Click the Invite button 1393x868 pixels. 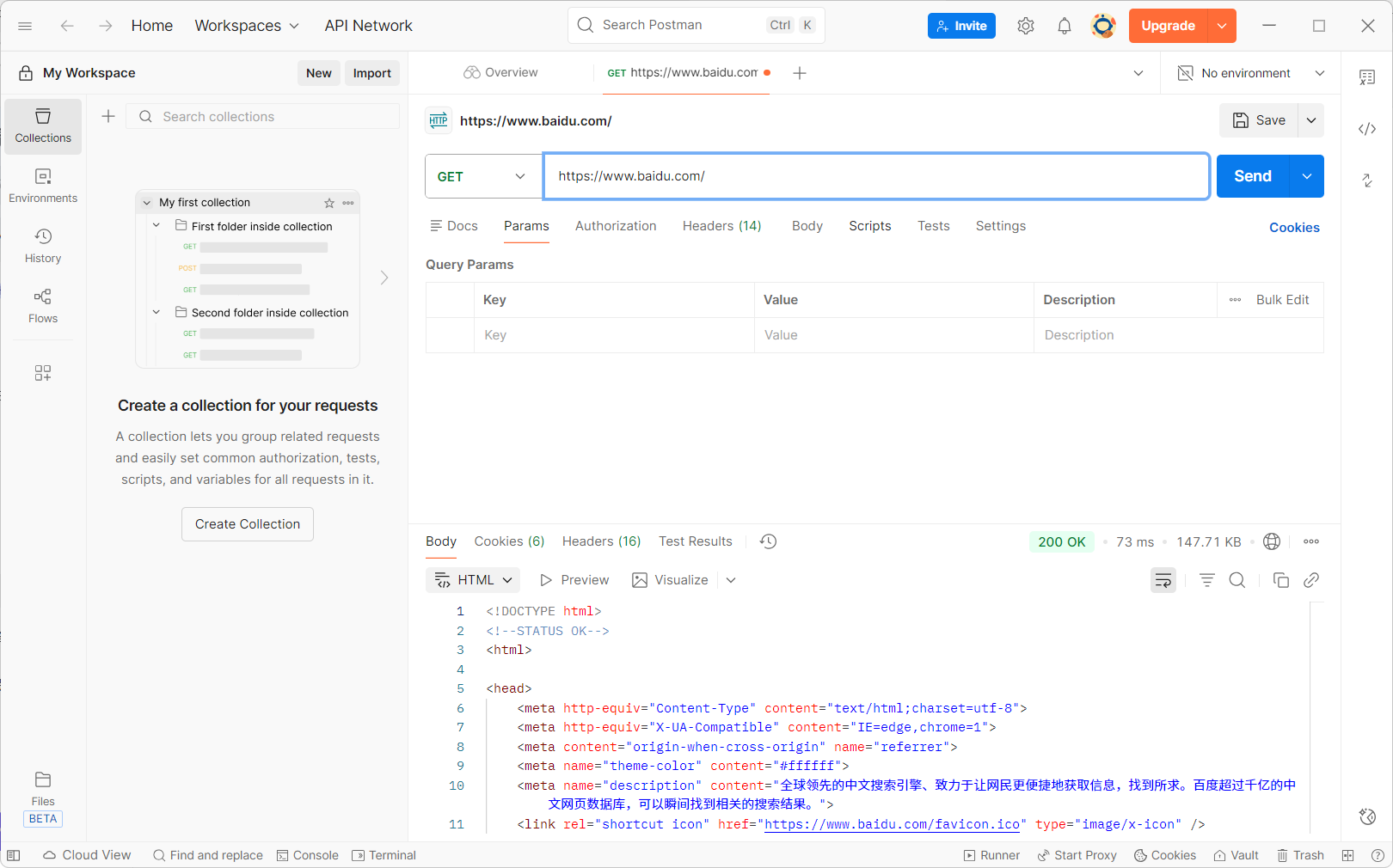pyautogui.click(x=962, y=26)
